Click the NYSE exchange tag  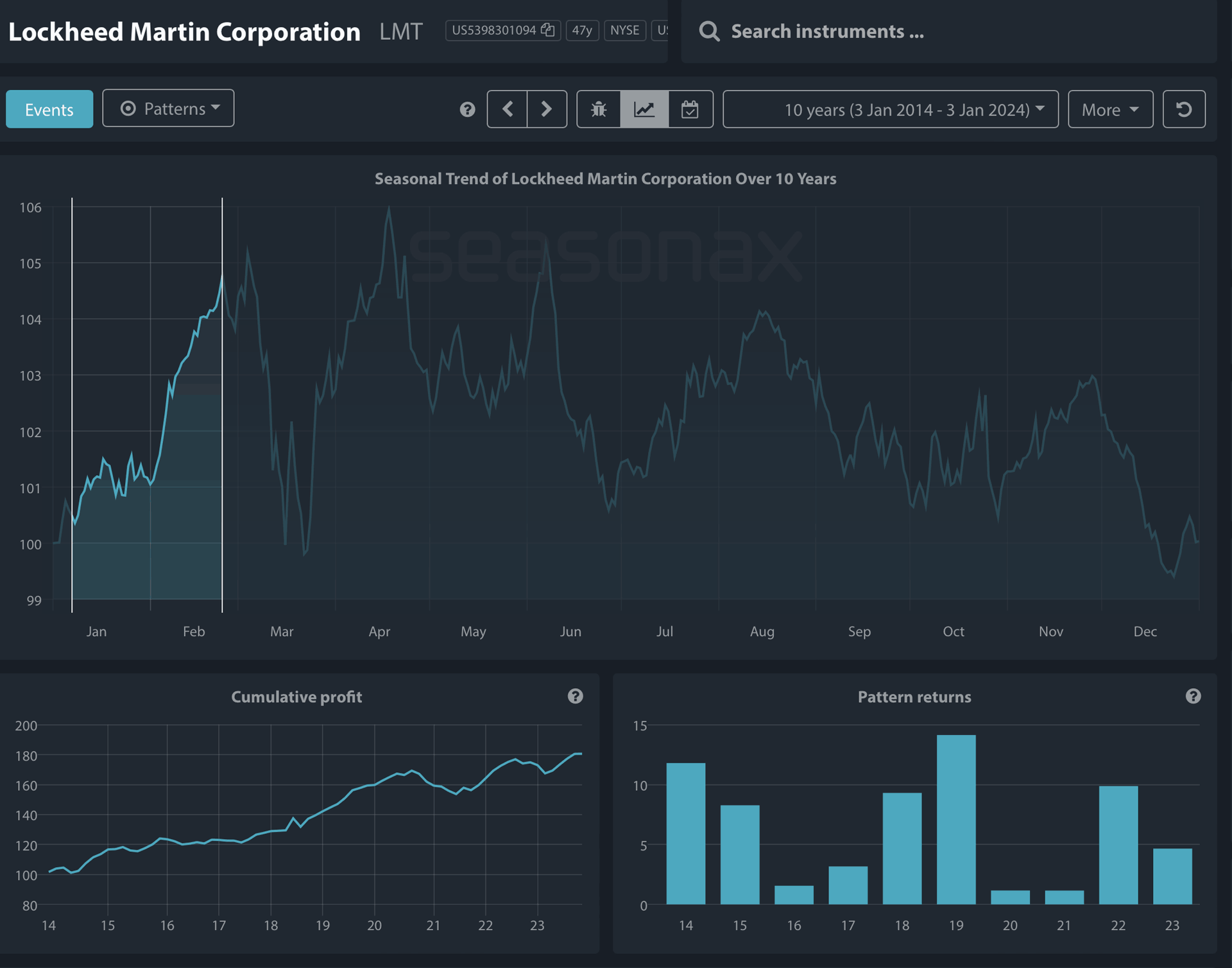coord(624,30)
